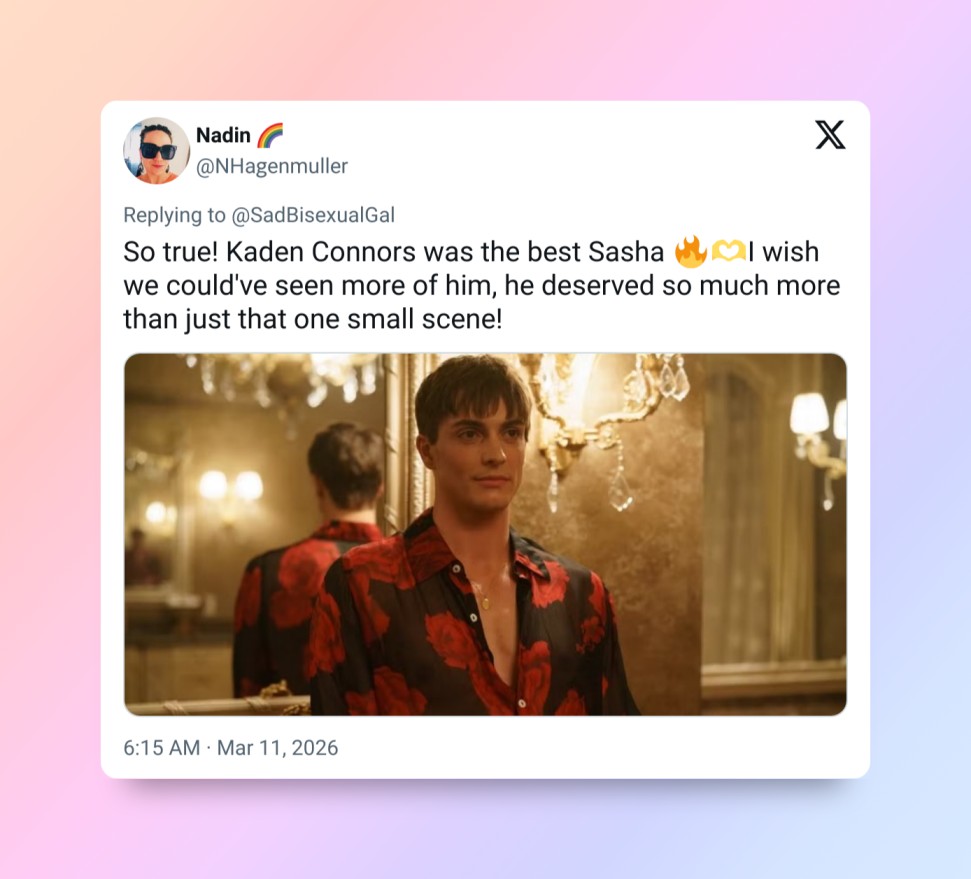This screenshot has height=879, width=971.
Task: Click the 'Replying to' label
Action: 175,215
